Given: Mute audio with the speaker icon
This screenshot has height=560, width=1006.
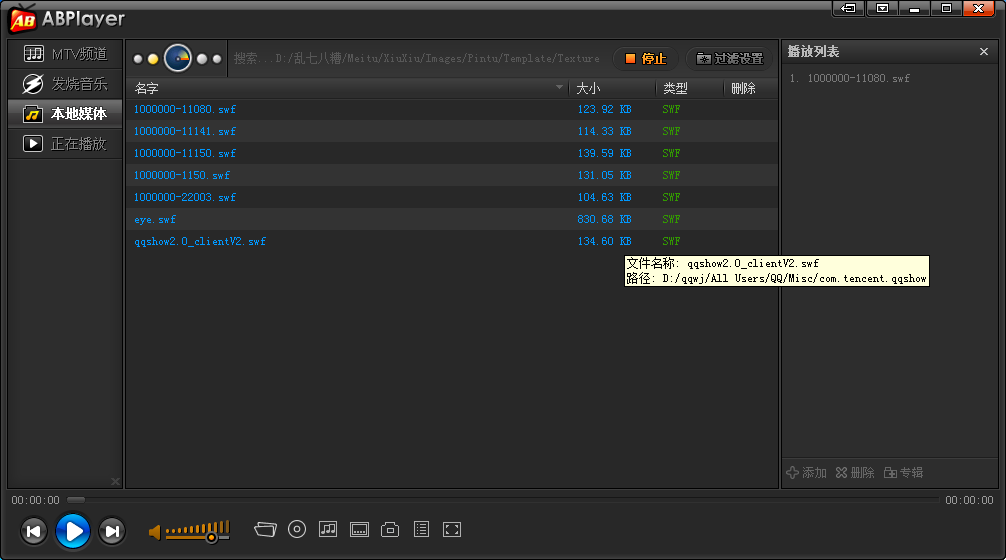Looking at the screenshot, I should pyautogui.click(x=155, y=533).
